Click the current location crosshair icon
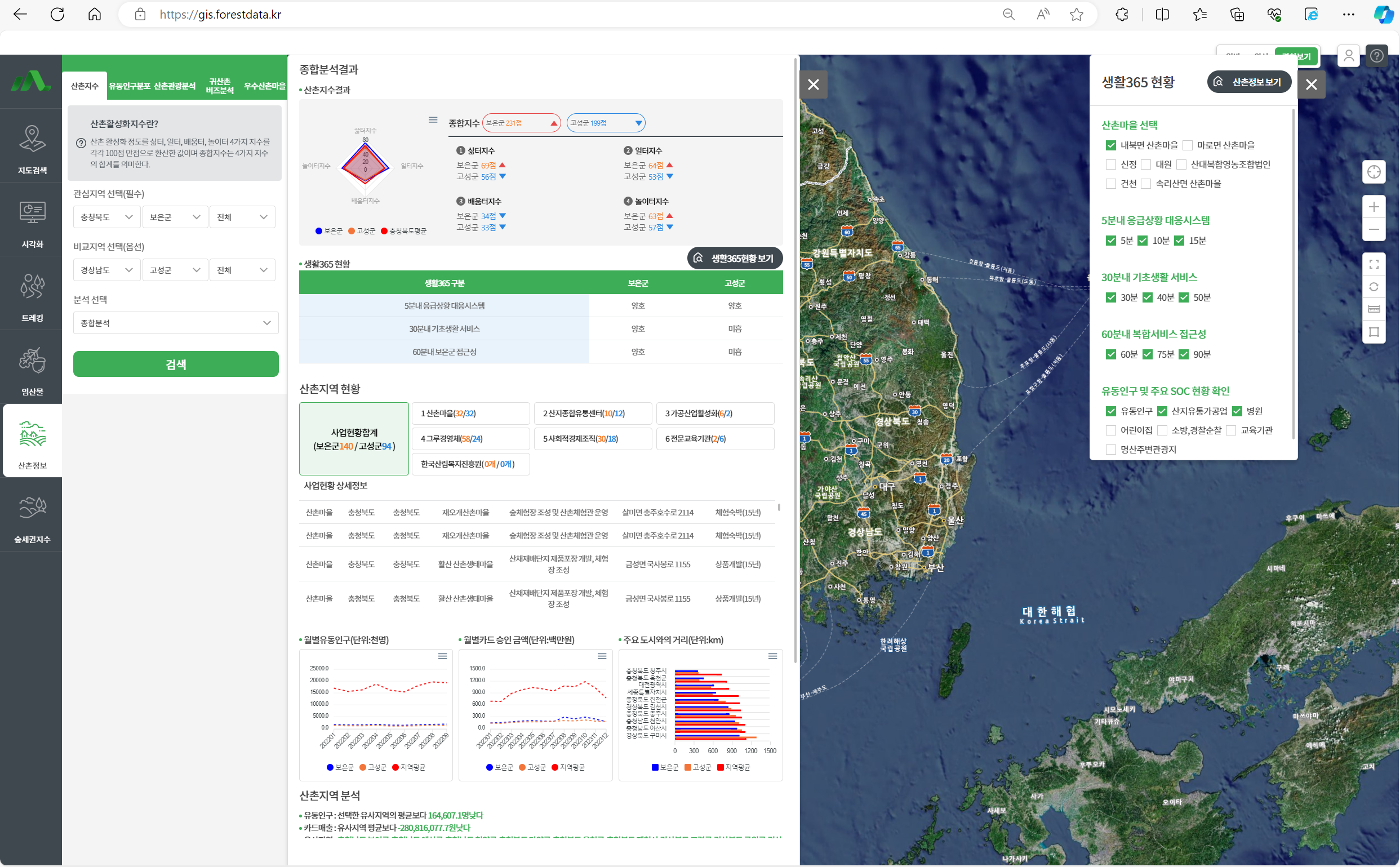Image resolution: width=1400 pixels, height=867 pixels. (1374, 172)
